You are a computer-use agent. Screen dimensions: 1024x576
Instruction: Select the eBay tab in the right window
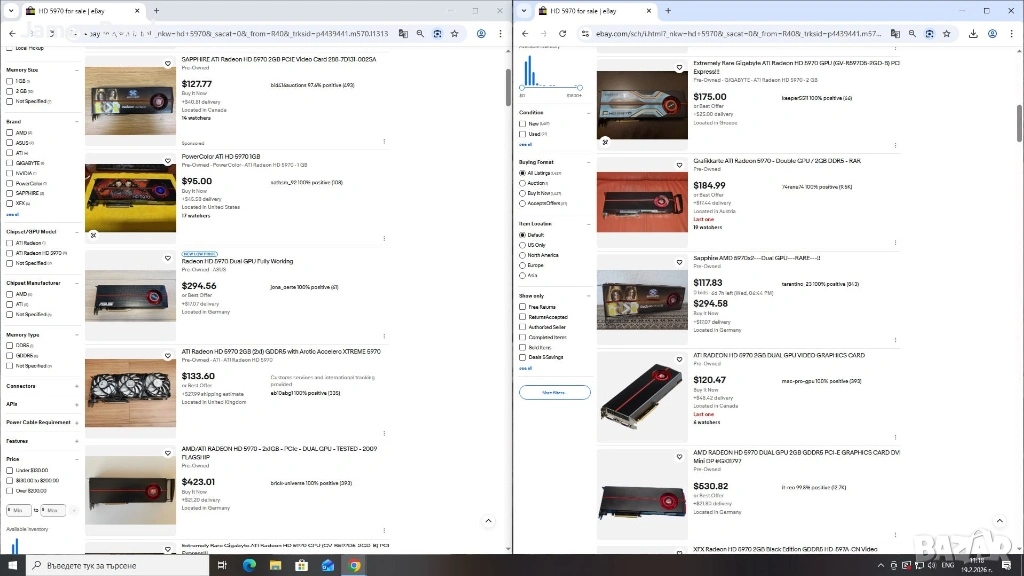click(580, 11)
